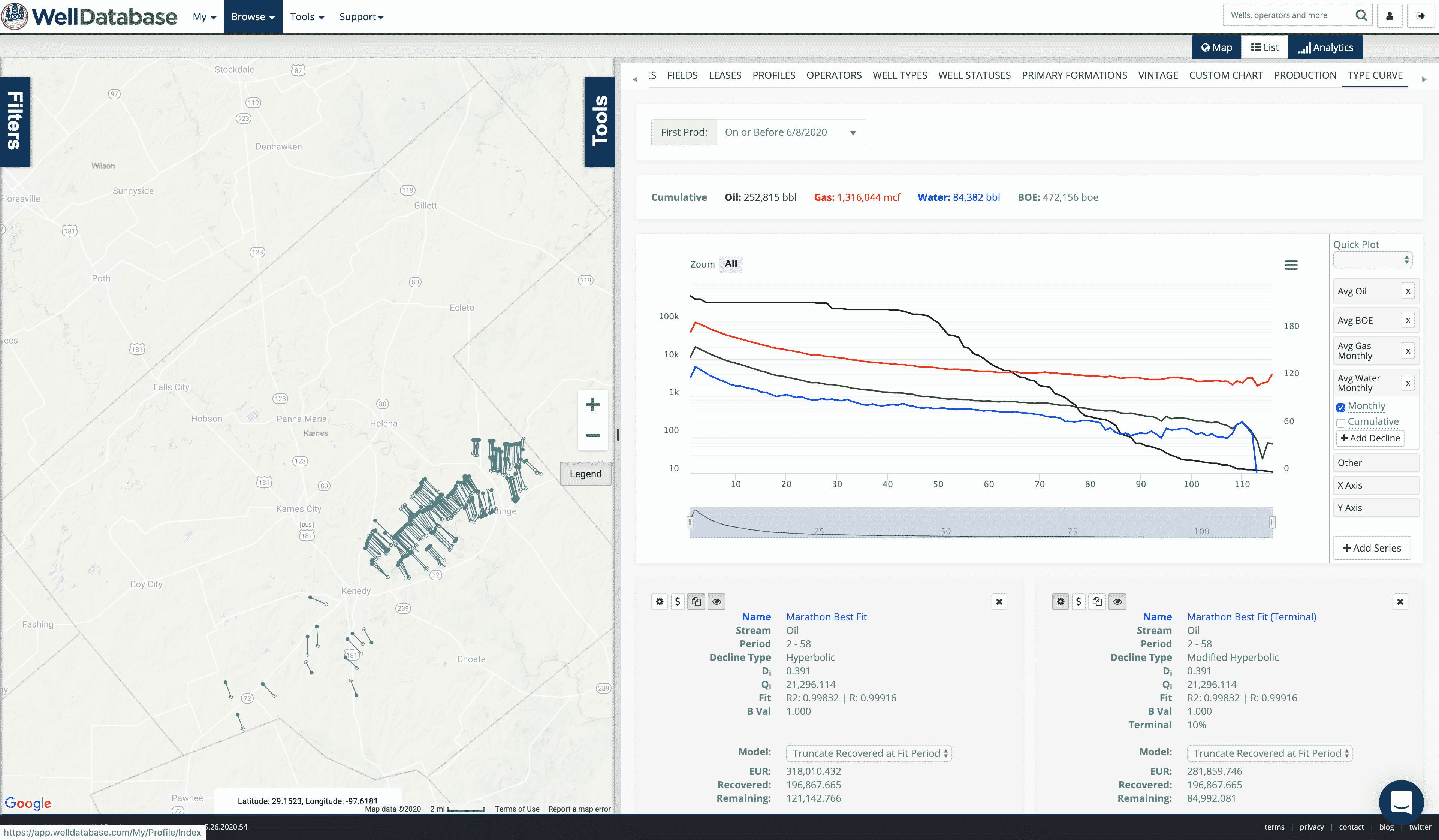1439x840 pixels.
Task: Copy Marathon Best Fit (Terminal) decline
Action: (x=1097, y=601)
